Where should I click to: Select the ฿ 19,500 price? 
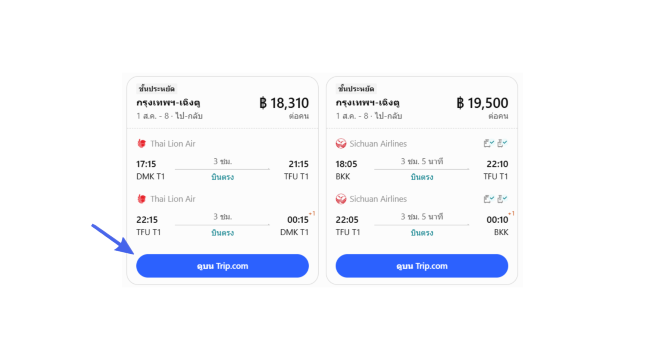pyautogui.click(x=483, y=103)
